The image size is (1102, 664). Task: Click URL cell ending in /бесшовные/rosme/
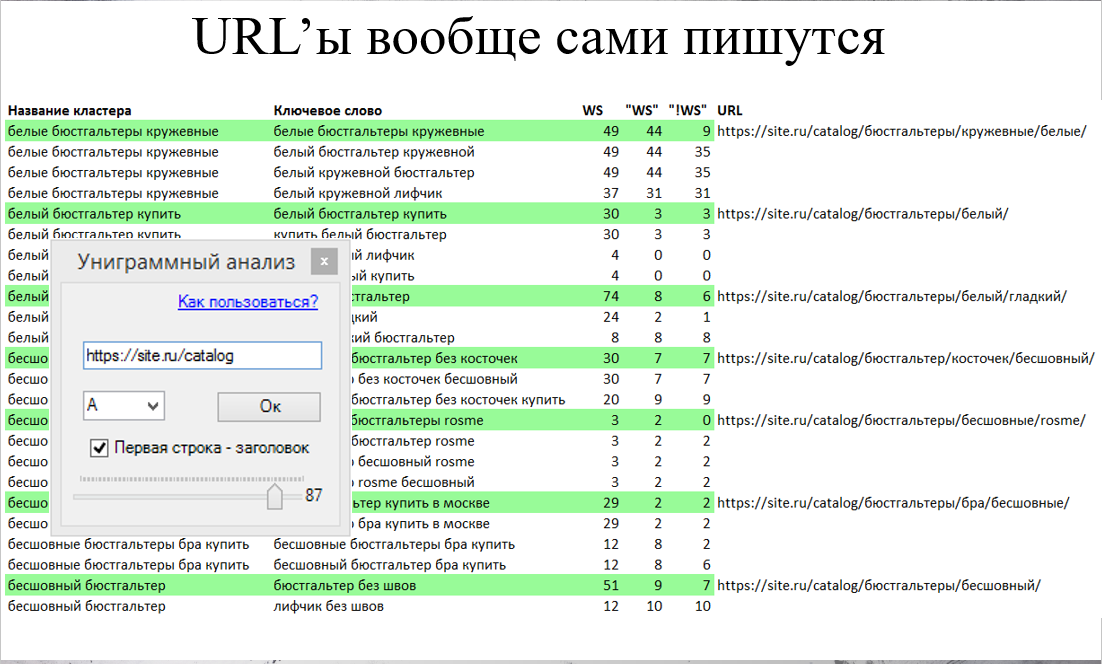coord(901,420)
